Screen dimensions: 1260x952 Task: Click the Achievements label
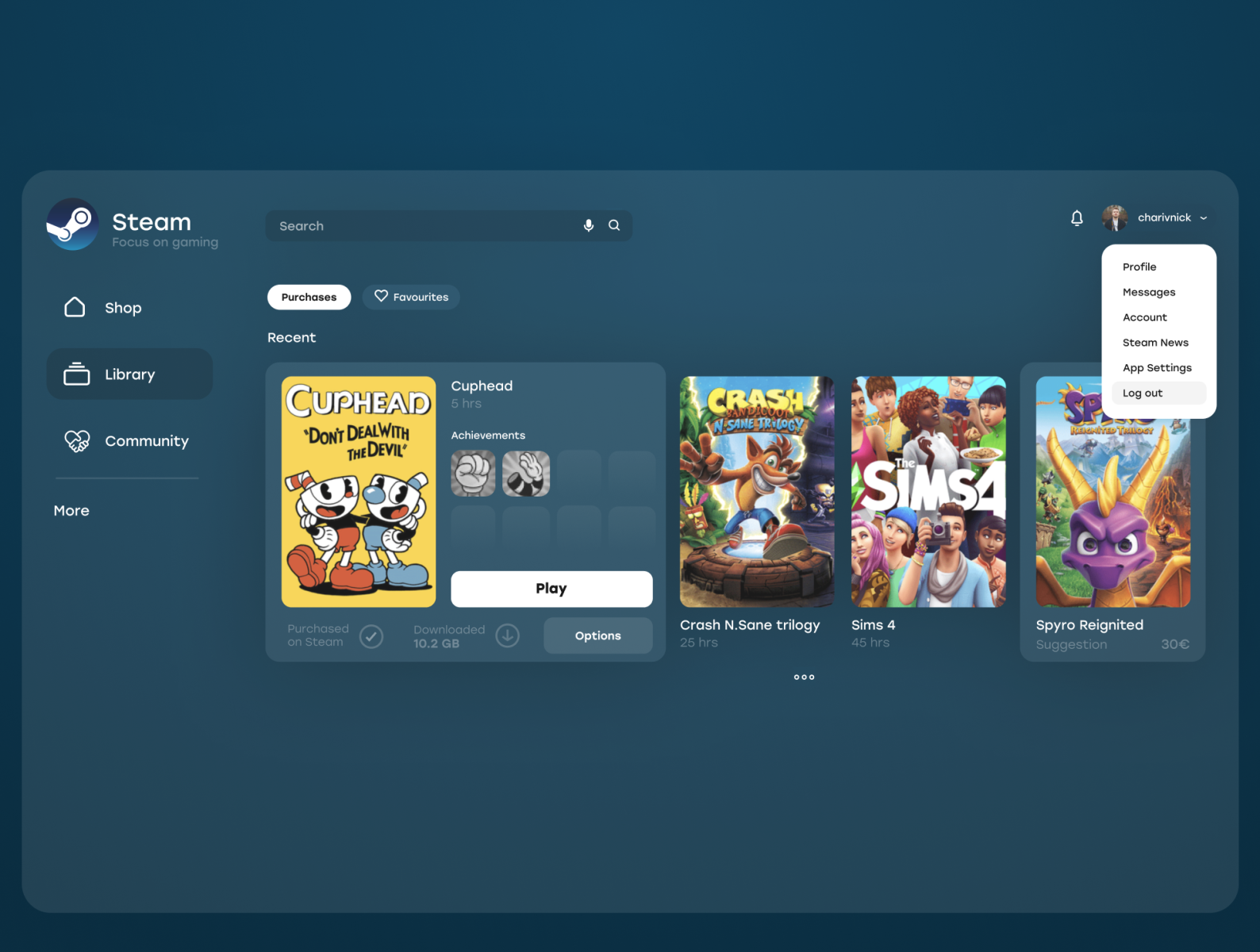488,436
